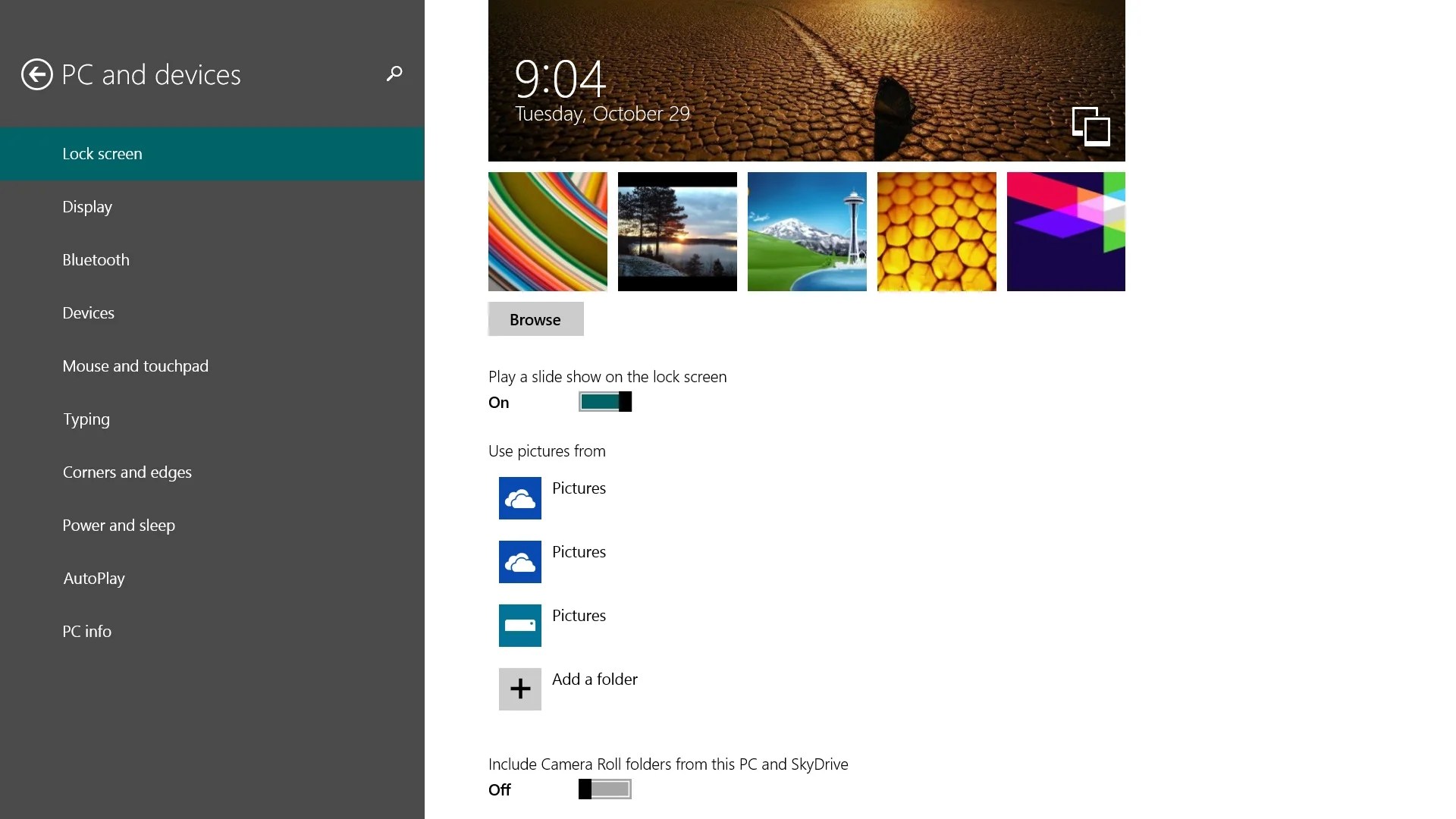Open PC info from the sidebar
The image size is (1456, 819).
pos(86,631)
